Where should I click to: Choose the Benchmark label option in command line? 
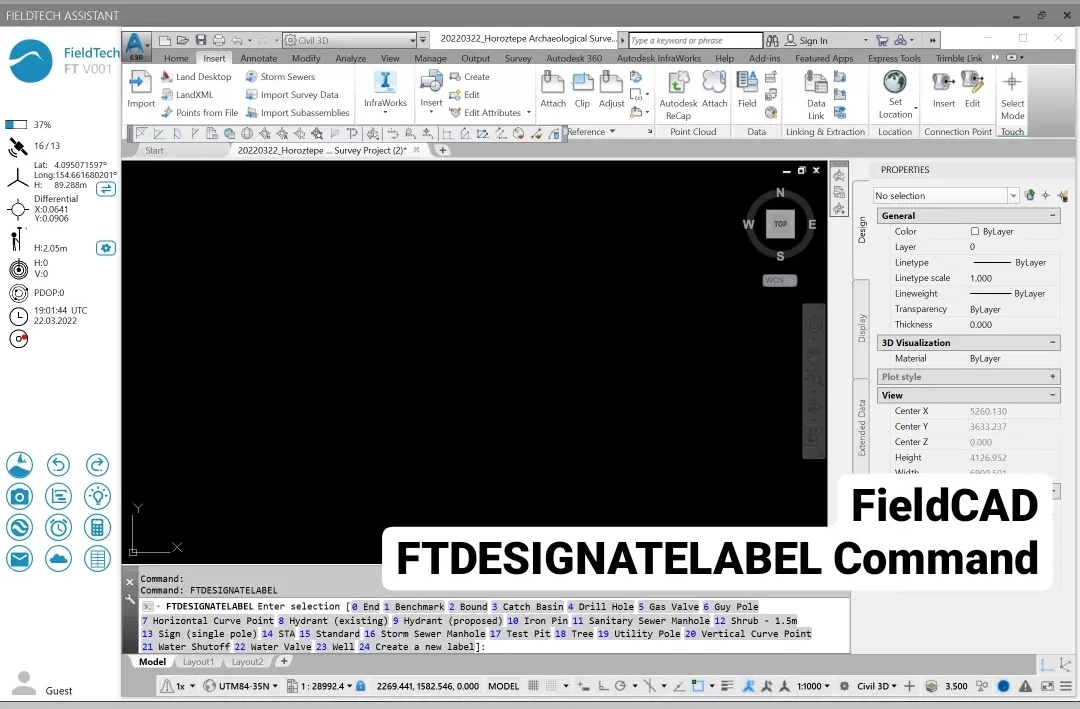[413, 606]
